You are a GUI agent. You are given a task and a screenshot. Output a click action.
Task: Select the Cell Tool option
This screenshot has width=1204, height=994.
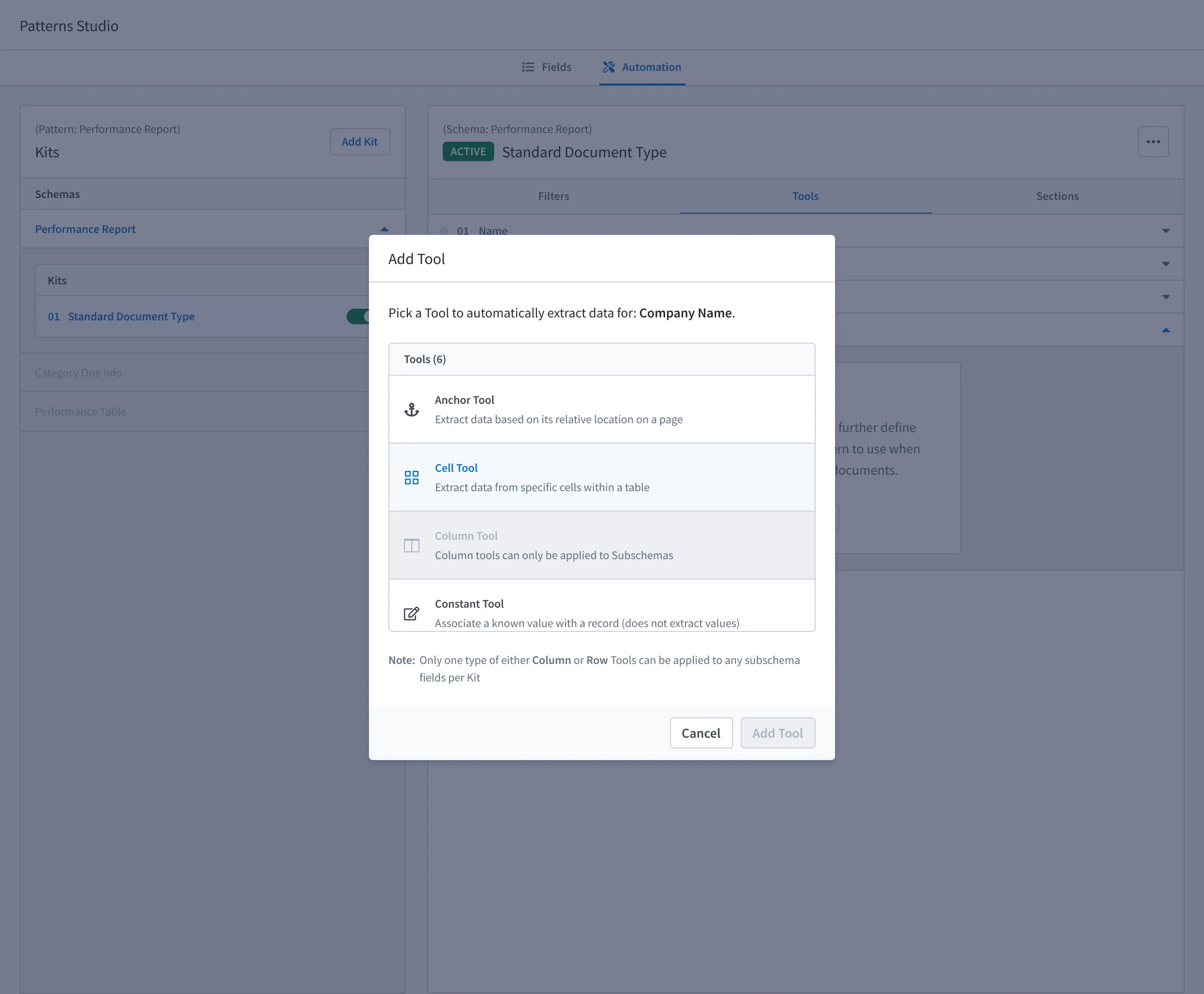coord(602,477)
